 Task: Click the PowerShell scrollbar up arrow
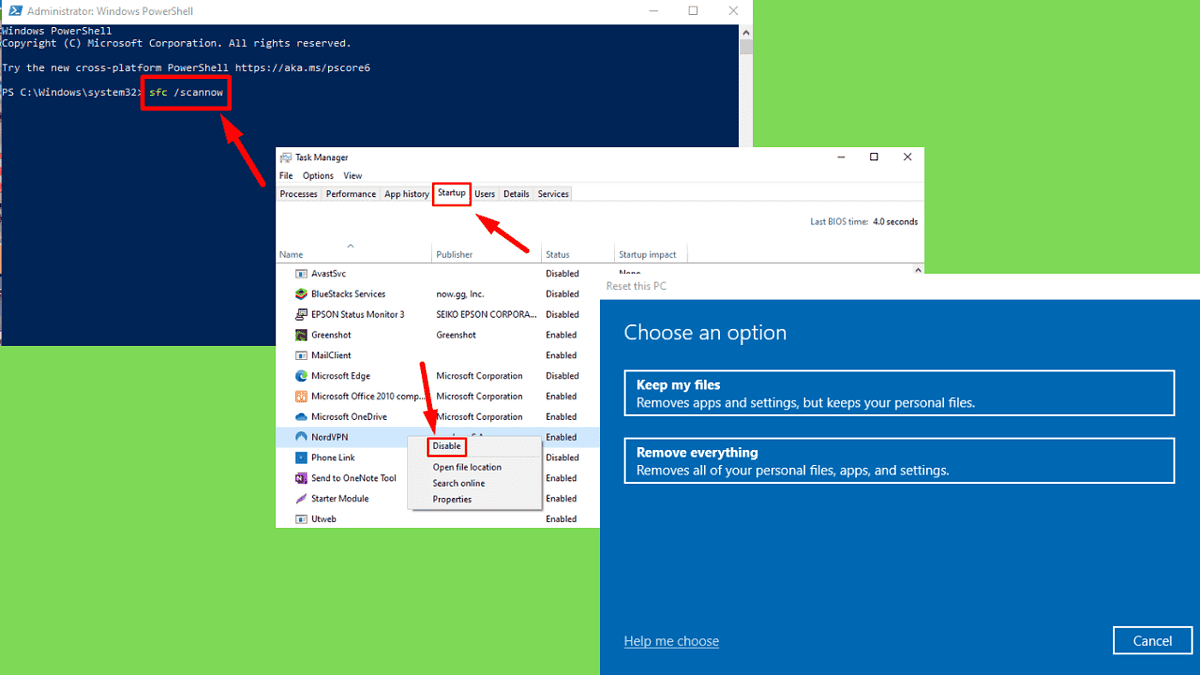[745, 32]
